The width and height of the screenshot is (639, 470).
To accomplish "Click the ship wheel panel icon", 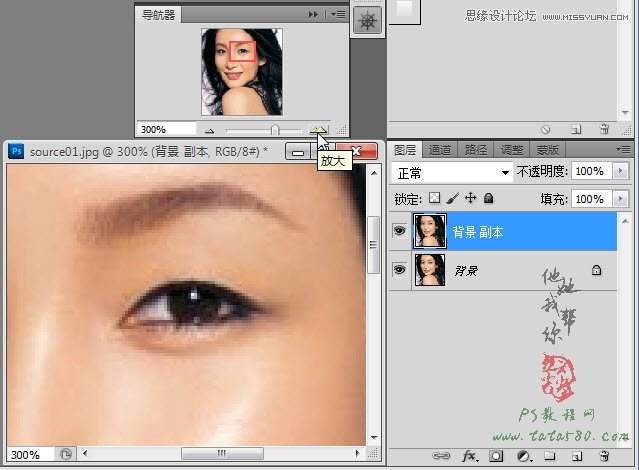I will (x=367, y=20).
